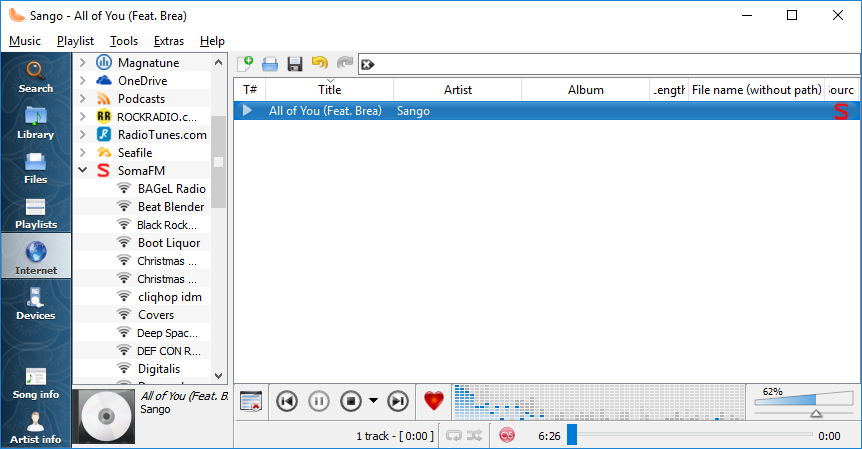
Task: Show the Song info panel
Action: pyautogui.click(x=36, y=383)
